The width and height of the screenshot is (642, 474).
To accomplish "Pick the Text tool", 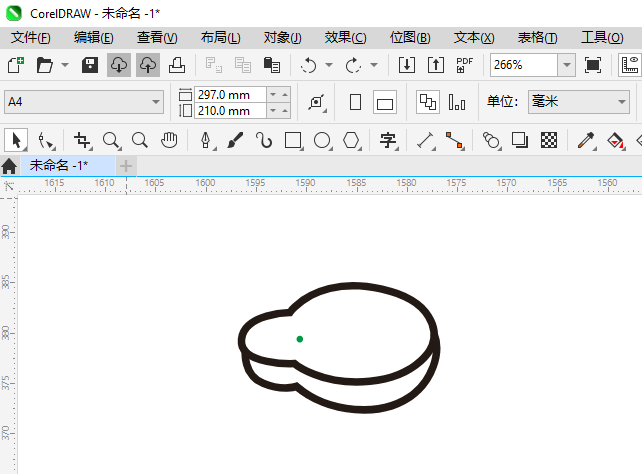I will coord(388,140).
